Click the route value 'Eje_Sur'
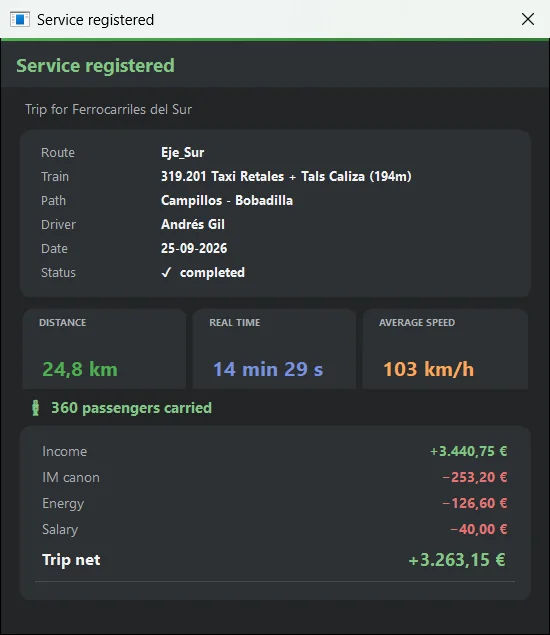This screenshot has height=635, width=550. [x=183, y=153]
